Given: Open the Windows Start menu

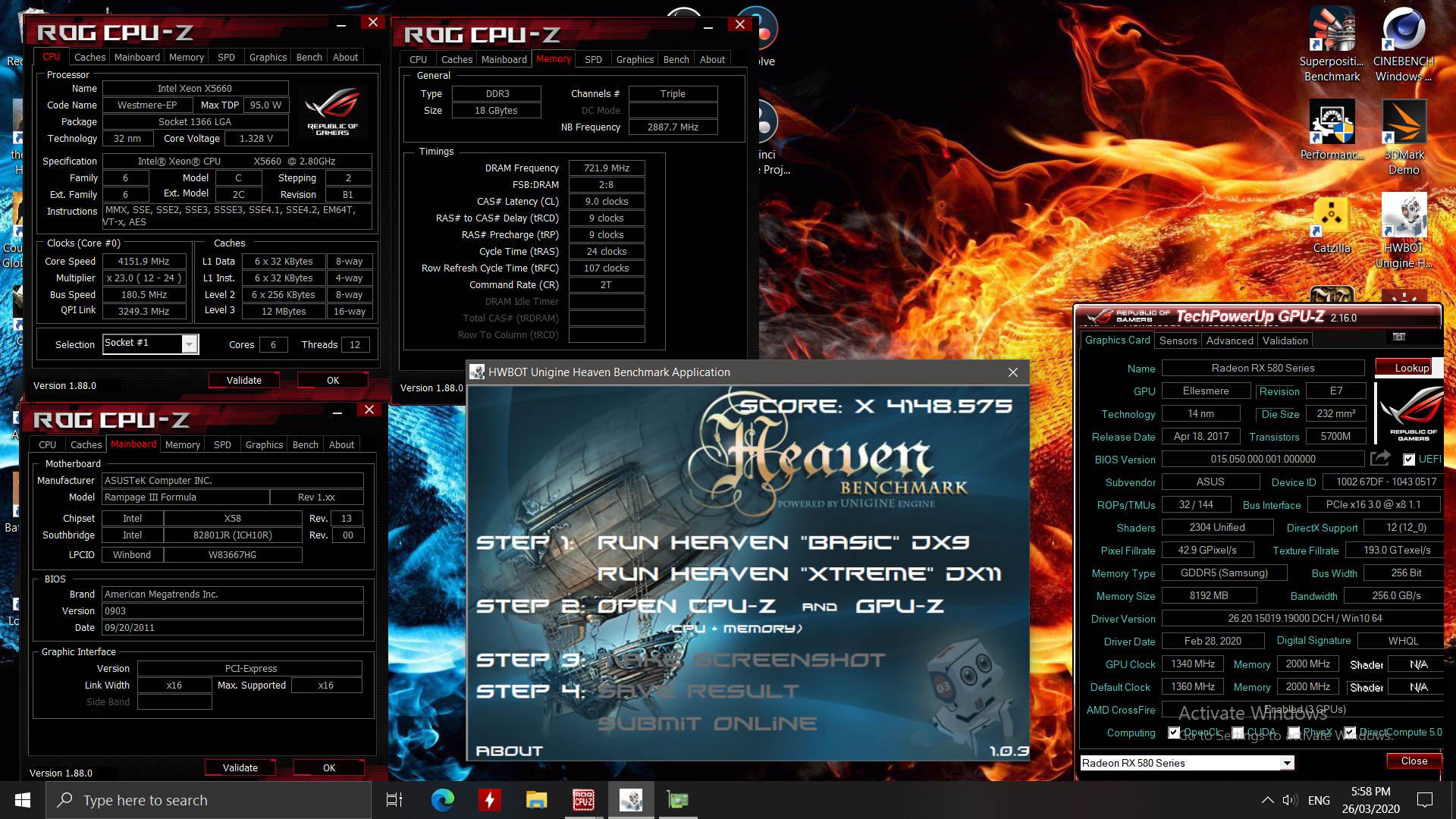Looking at the screenshot, I should pyautogui.click(x=22, y=800).
